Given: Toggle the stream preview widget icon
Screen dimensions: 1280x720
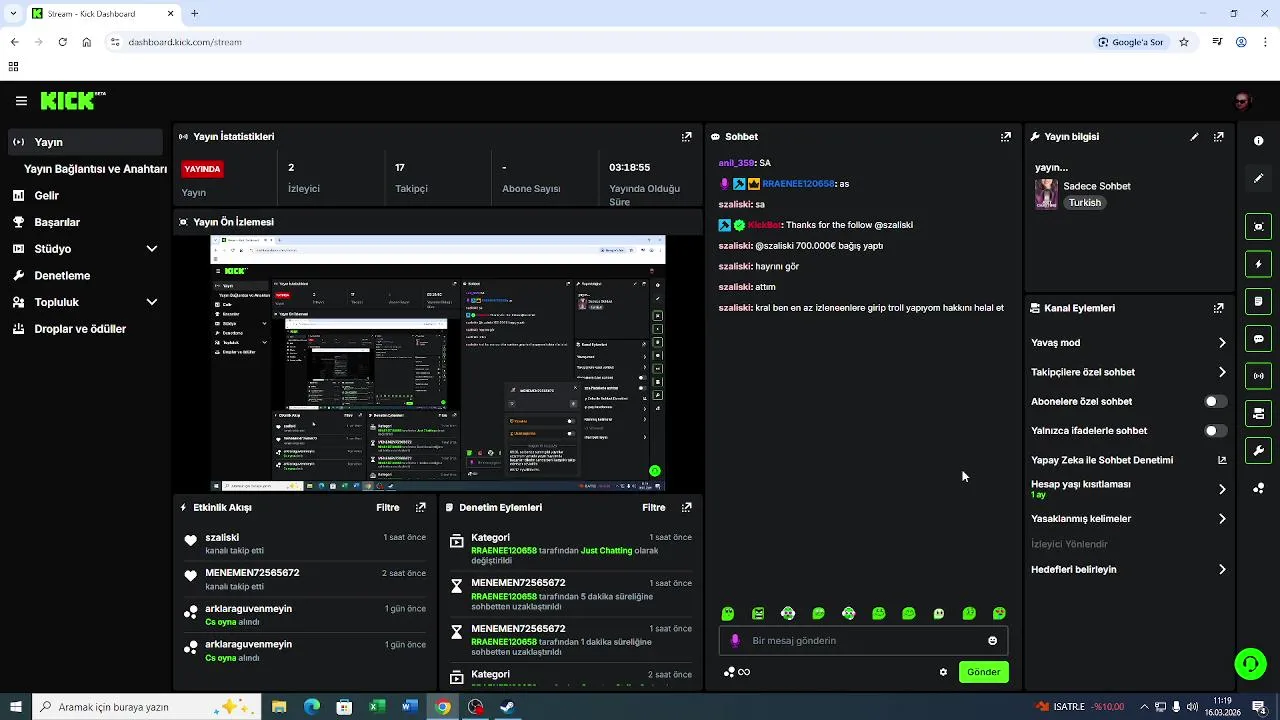Looking at the screenshot, I should click(x=1258, y=227).
